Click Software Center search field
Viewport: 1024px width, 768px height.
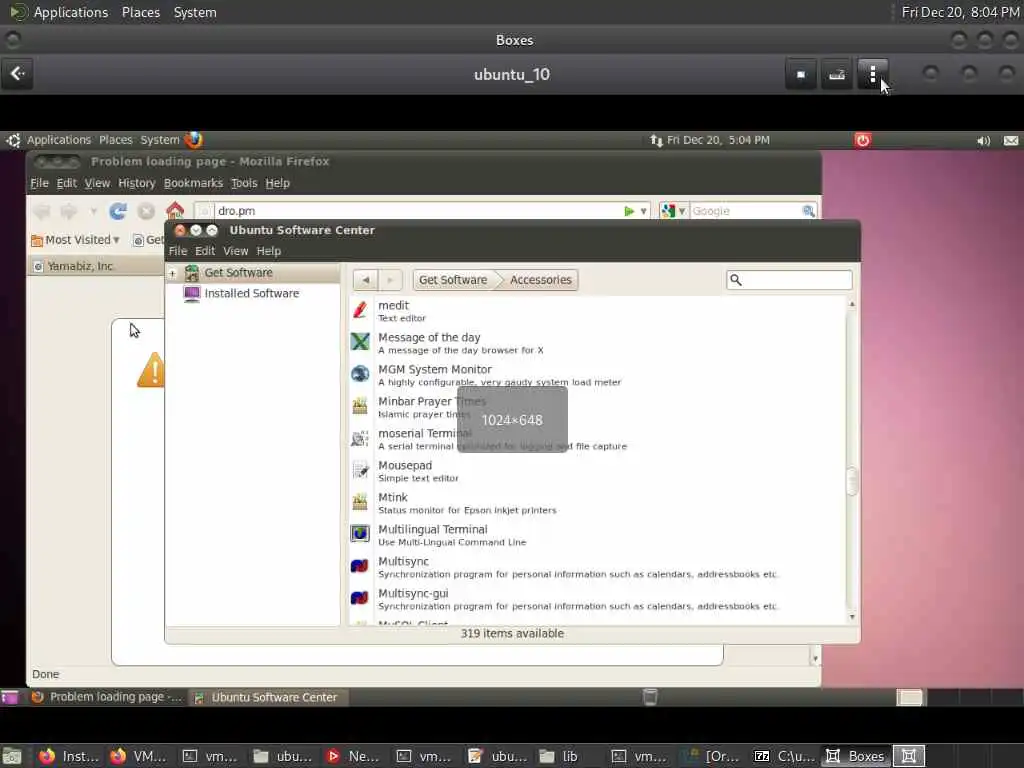coord(789,280)
